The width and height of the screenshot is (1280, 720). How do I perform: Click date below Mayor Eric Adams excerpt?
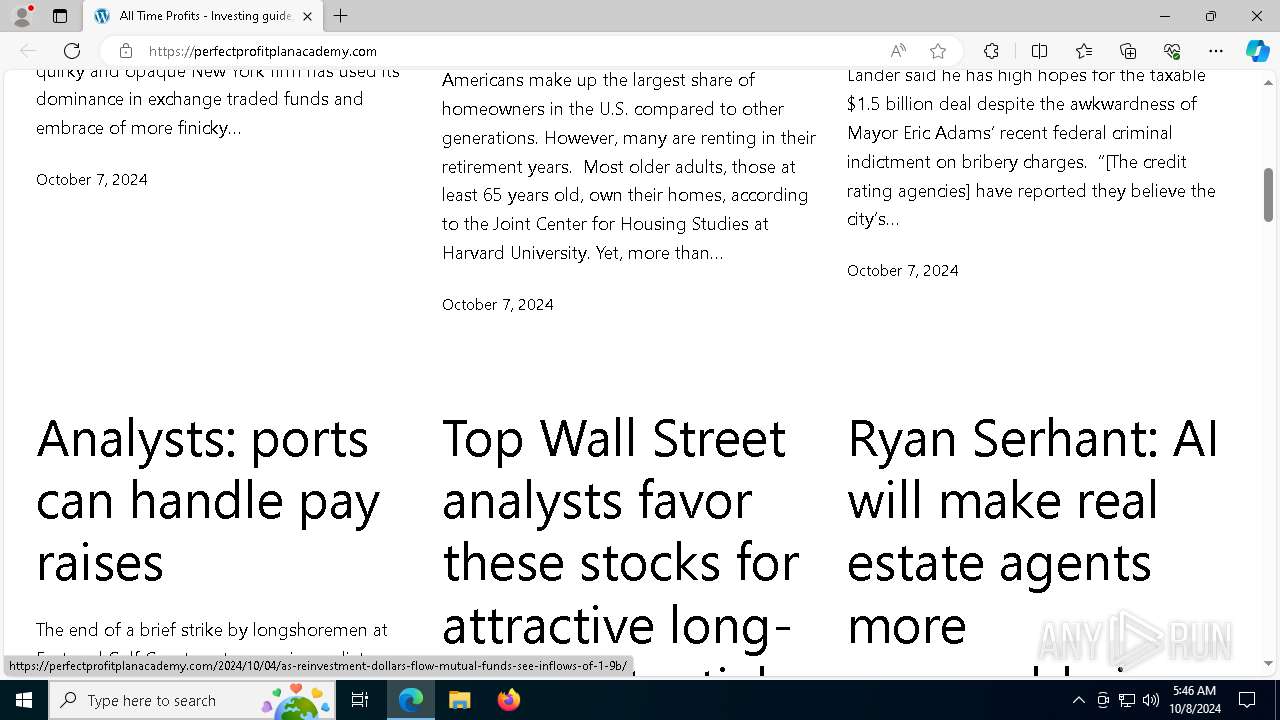coord(903,271)
